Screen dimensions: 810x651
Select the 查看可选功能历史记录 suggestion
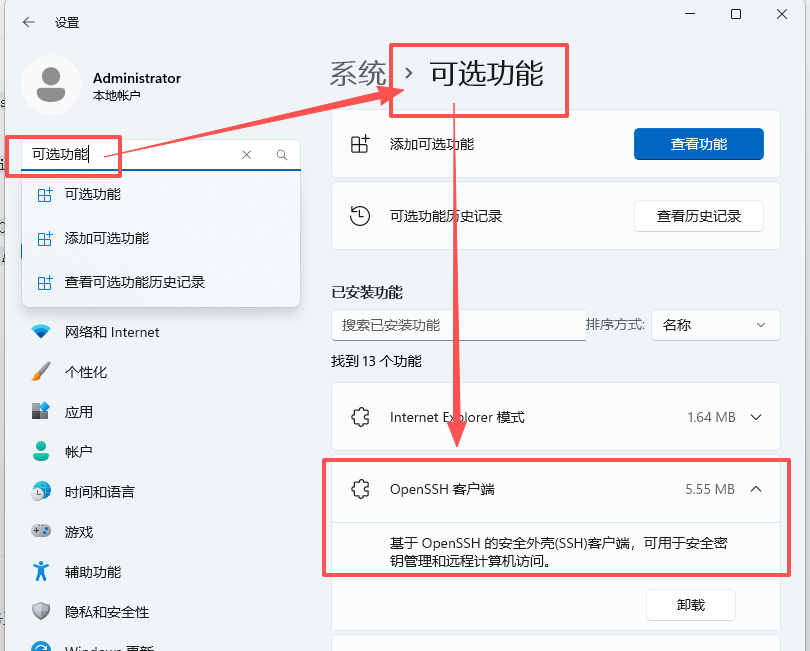coord(161,283)
